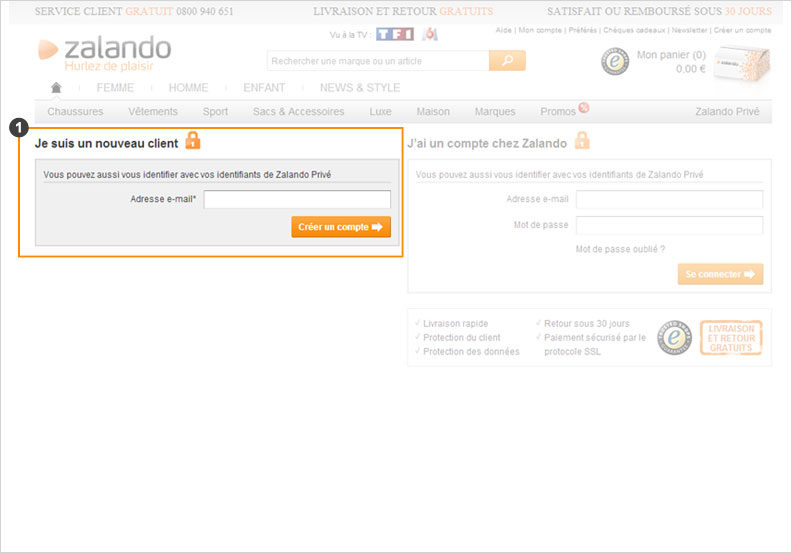Click the magnifier search button

(507, 61)
